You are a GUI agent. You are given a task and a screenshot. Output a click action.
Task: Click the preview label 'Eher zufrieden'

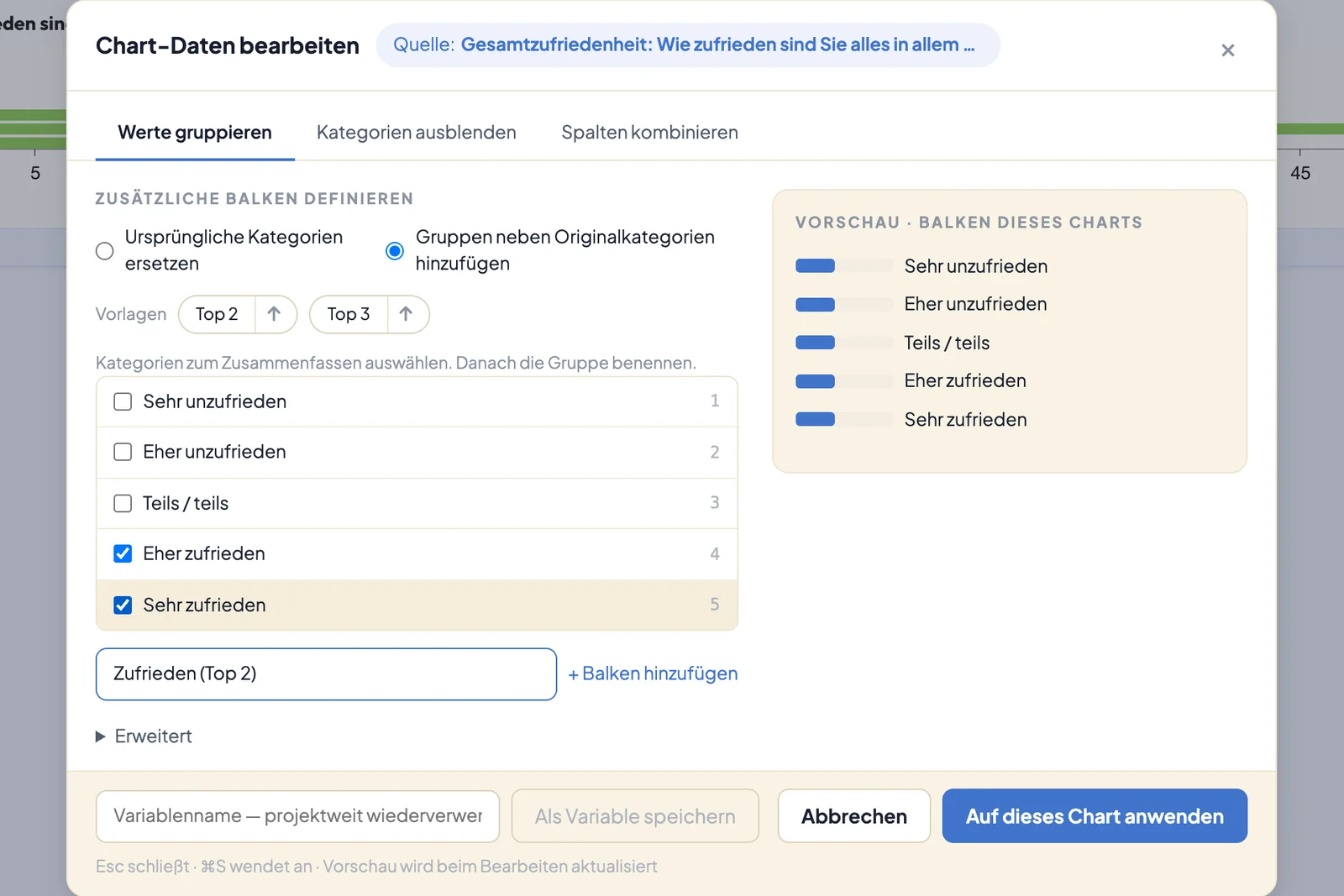pyautogui.click(x=965, y=380)
